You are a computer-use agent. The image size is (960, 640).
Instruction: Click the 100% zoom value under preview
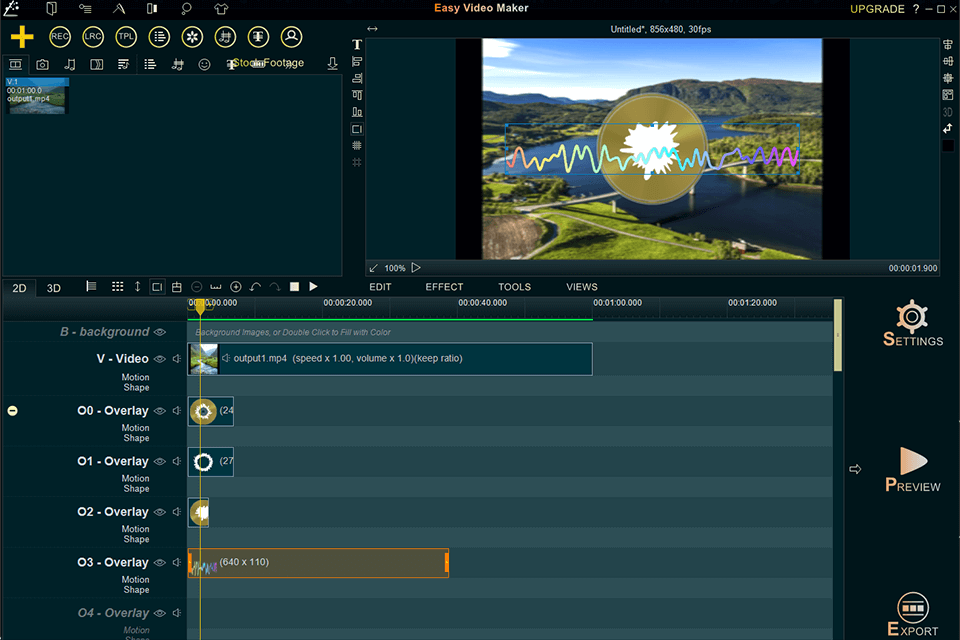395,268
